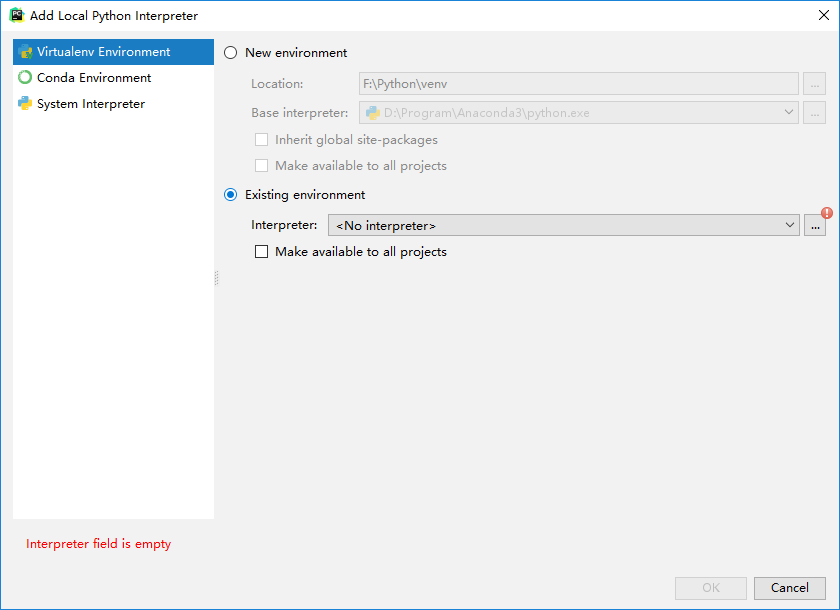Select the New environment radio button

click(x=231, y=53)
